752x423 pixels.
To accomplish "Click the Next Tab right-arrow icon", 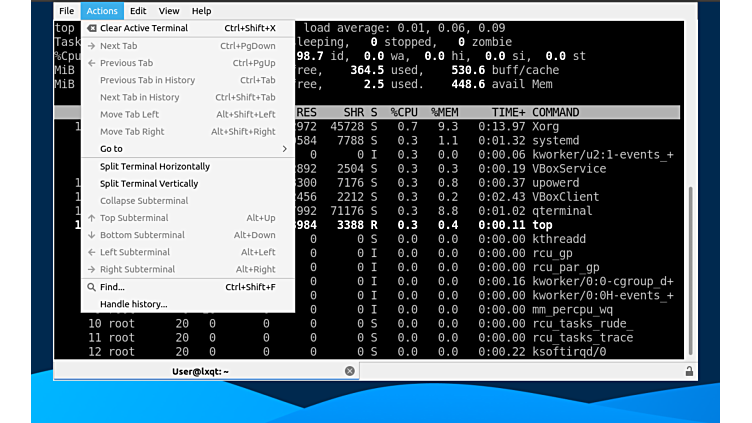I will [x=91, y=46].
